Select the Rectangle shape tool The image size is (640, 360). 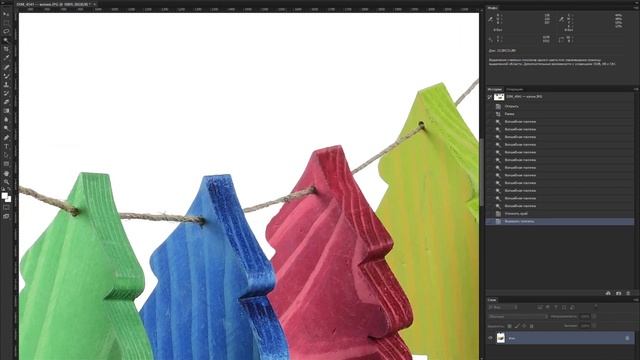click(x=6, y=164)
